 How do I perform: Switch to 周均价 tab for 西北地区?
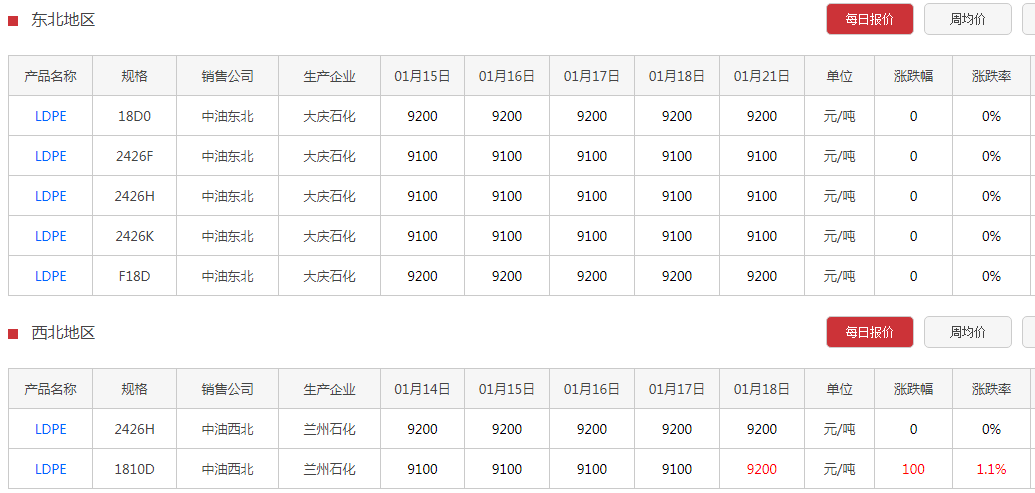(967, 332)
